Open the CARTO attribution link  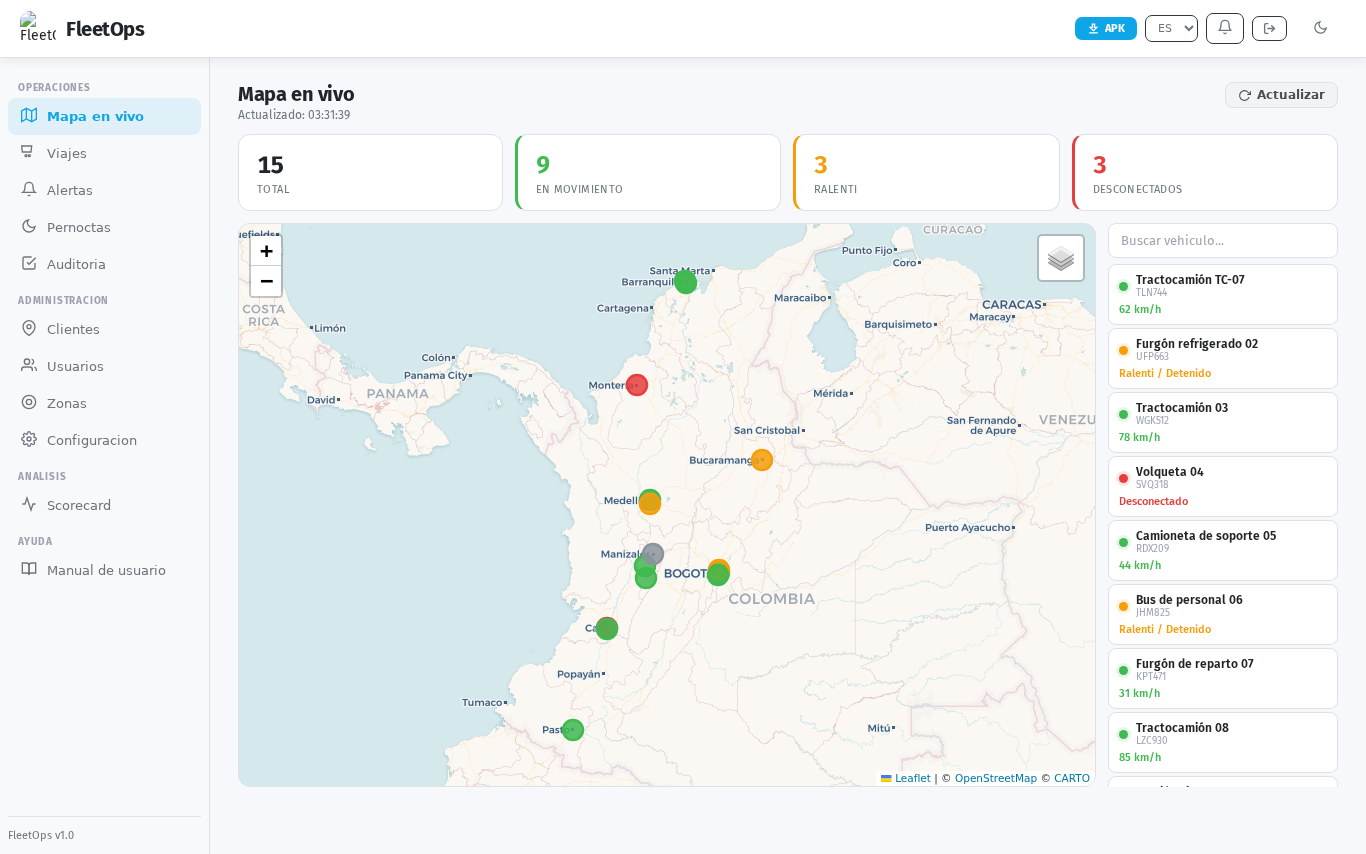pyautogui.click(x=1072, y=778)
